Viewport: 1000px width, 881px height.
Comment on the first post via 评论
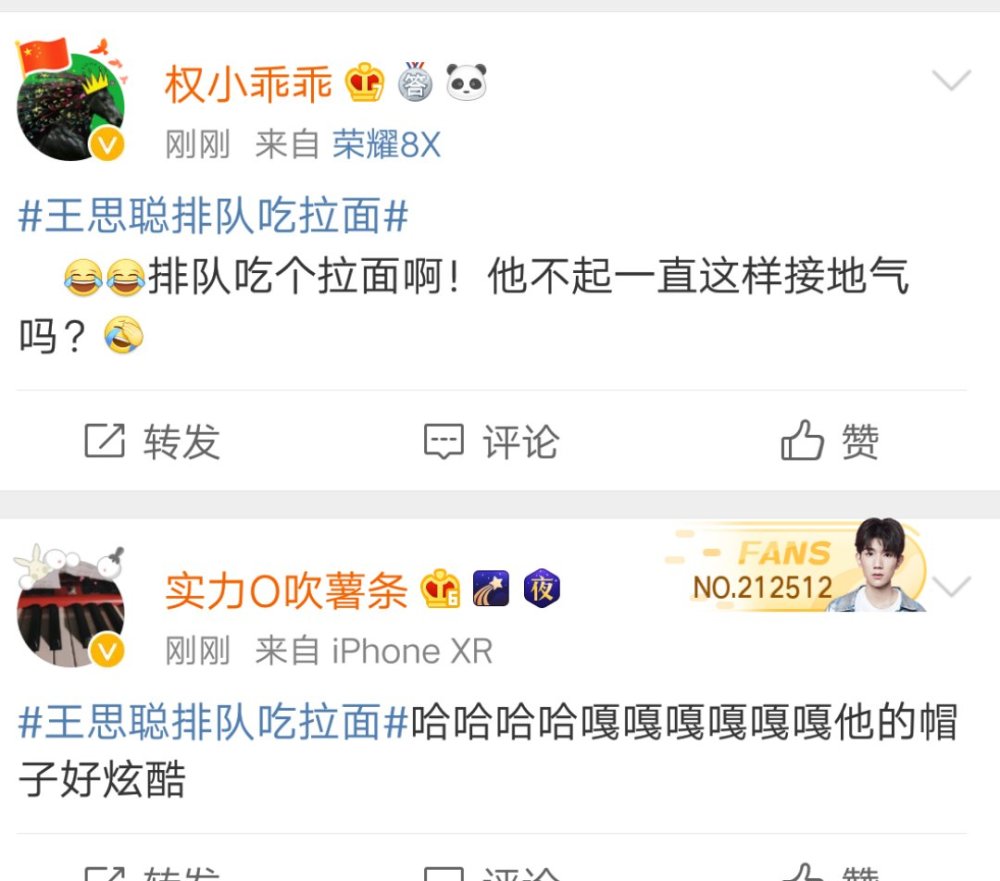(492, 441)
